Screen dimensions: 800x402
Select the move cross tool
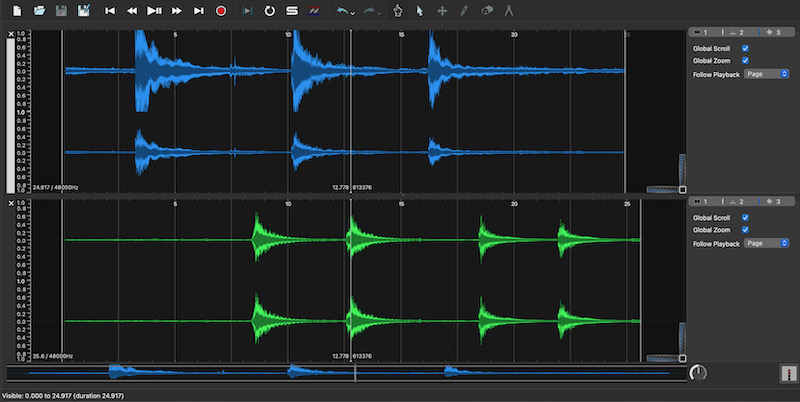442,10
